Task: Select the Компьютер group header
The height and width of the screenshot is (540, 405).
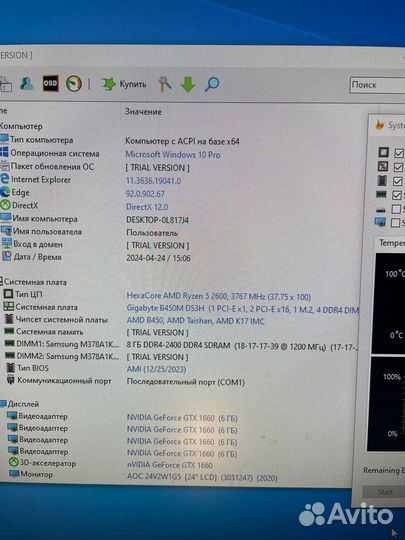Action: coord(21,126)
